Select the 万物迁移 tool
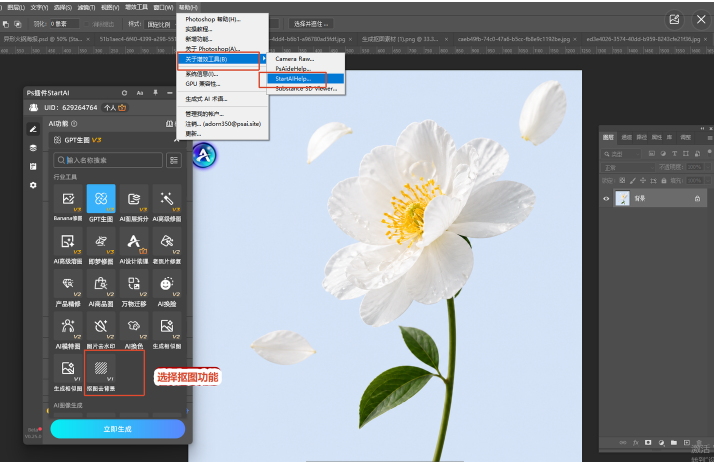Image resolution: width=714 pixels, height=462 pixels. 134,288
